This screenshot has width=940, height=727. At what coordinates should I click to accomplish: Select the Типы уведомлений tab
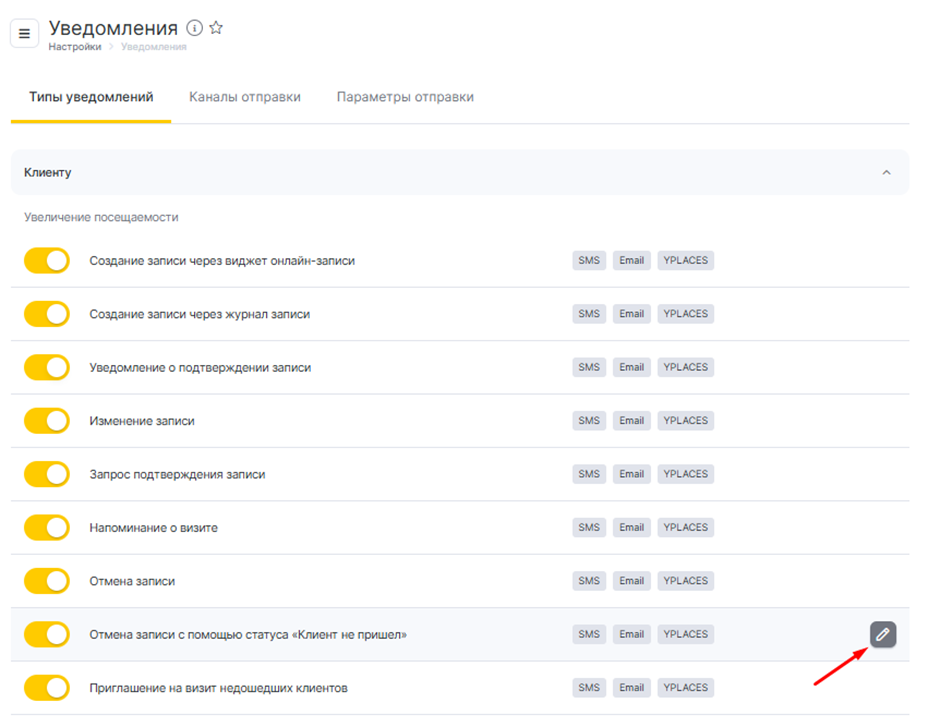coord(91,97)
